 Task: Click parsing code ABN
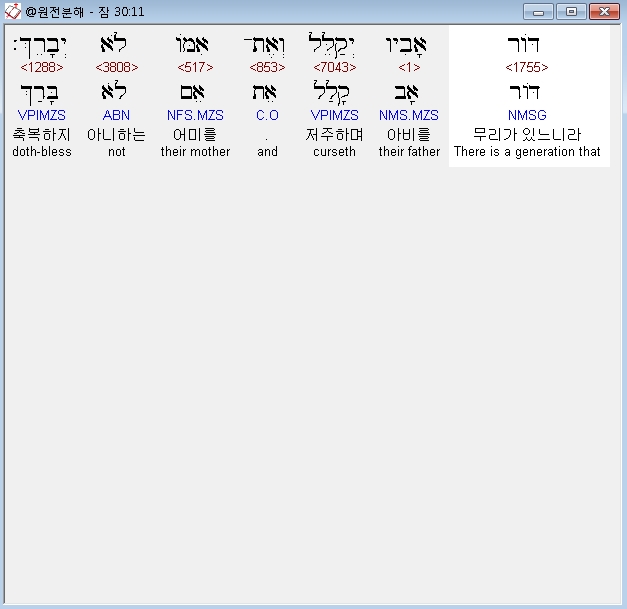[116, 115]
